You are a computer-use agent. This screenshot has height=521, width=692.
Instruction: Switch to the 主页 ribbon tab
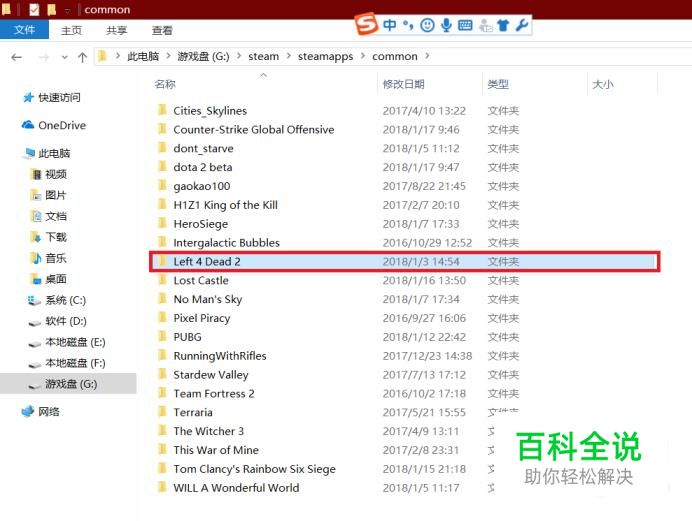pyautogui.click(x=71, y=30)
